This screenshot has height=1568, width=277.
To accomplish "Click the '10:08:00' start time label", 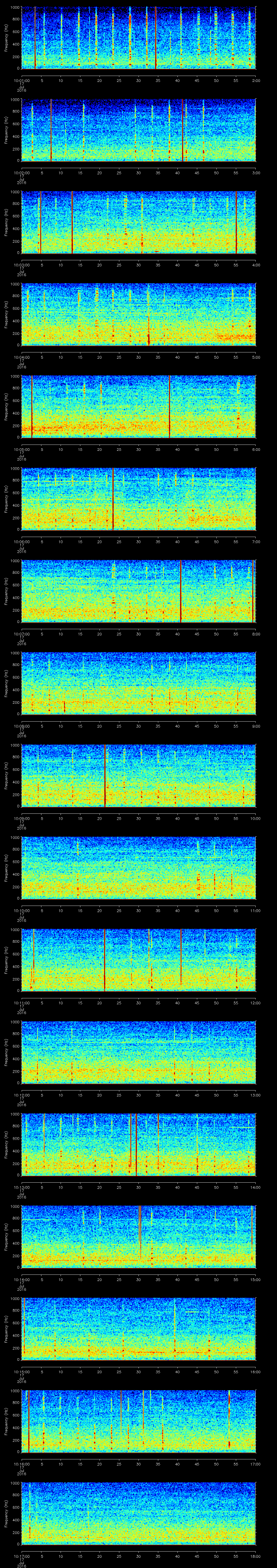I will point(21,726).
